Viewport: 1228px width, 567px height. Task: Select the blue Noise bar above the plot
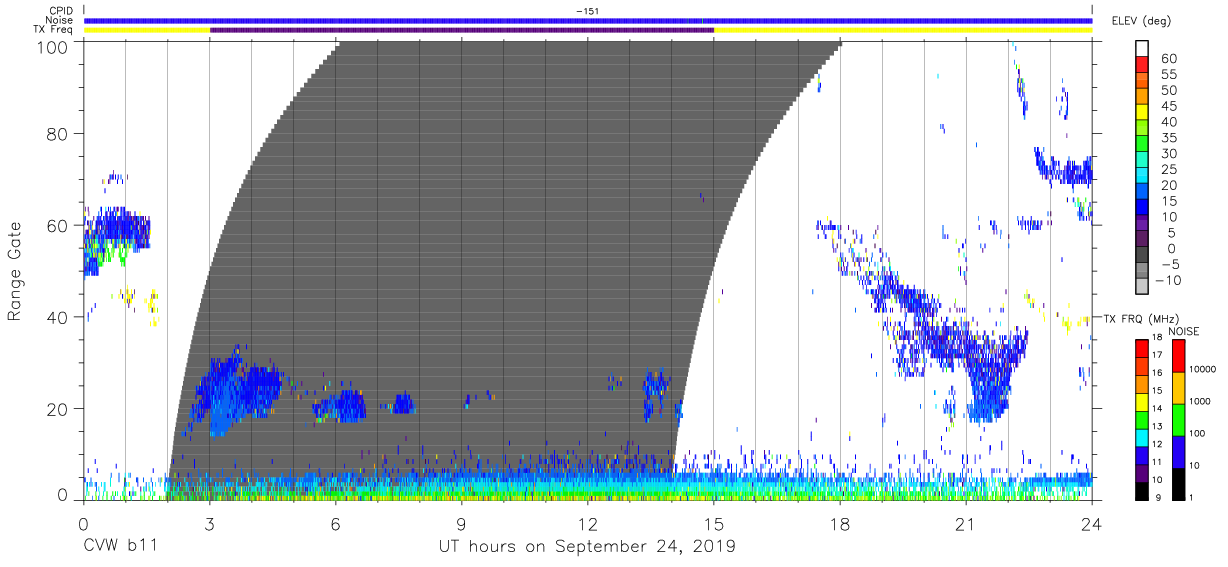pyautogui.click(x=588, y=20)
